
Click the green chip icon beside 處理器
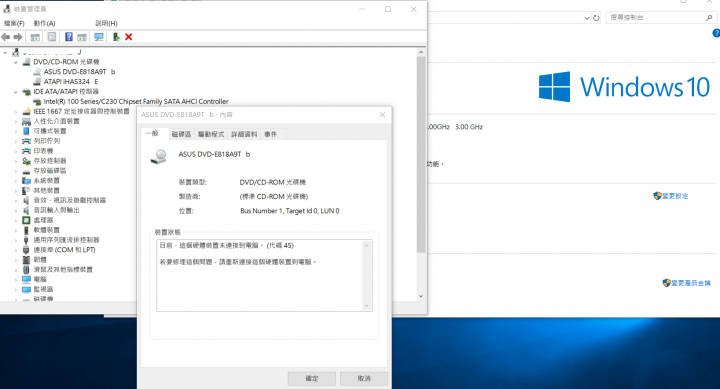pos(27,220)
